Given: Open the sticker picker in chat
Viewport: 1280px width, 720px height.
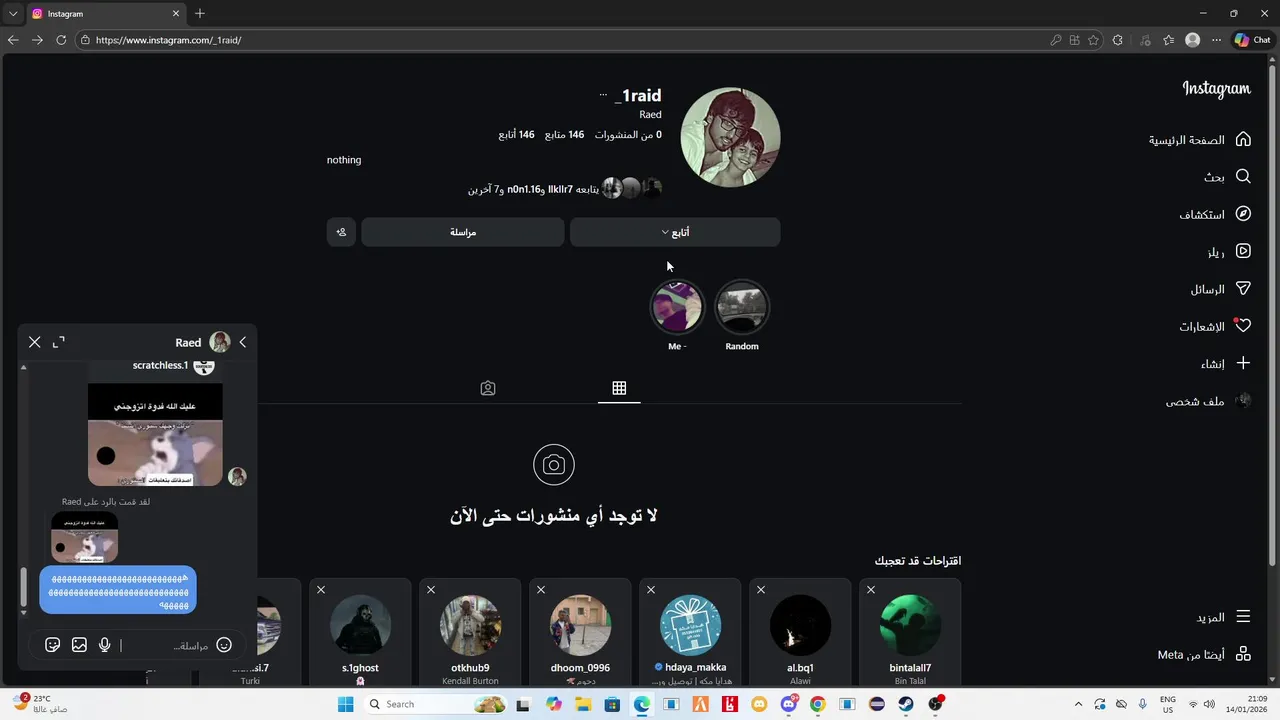Looking at the screenshot, I should point(53,645).
